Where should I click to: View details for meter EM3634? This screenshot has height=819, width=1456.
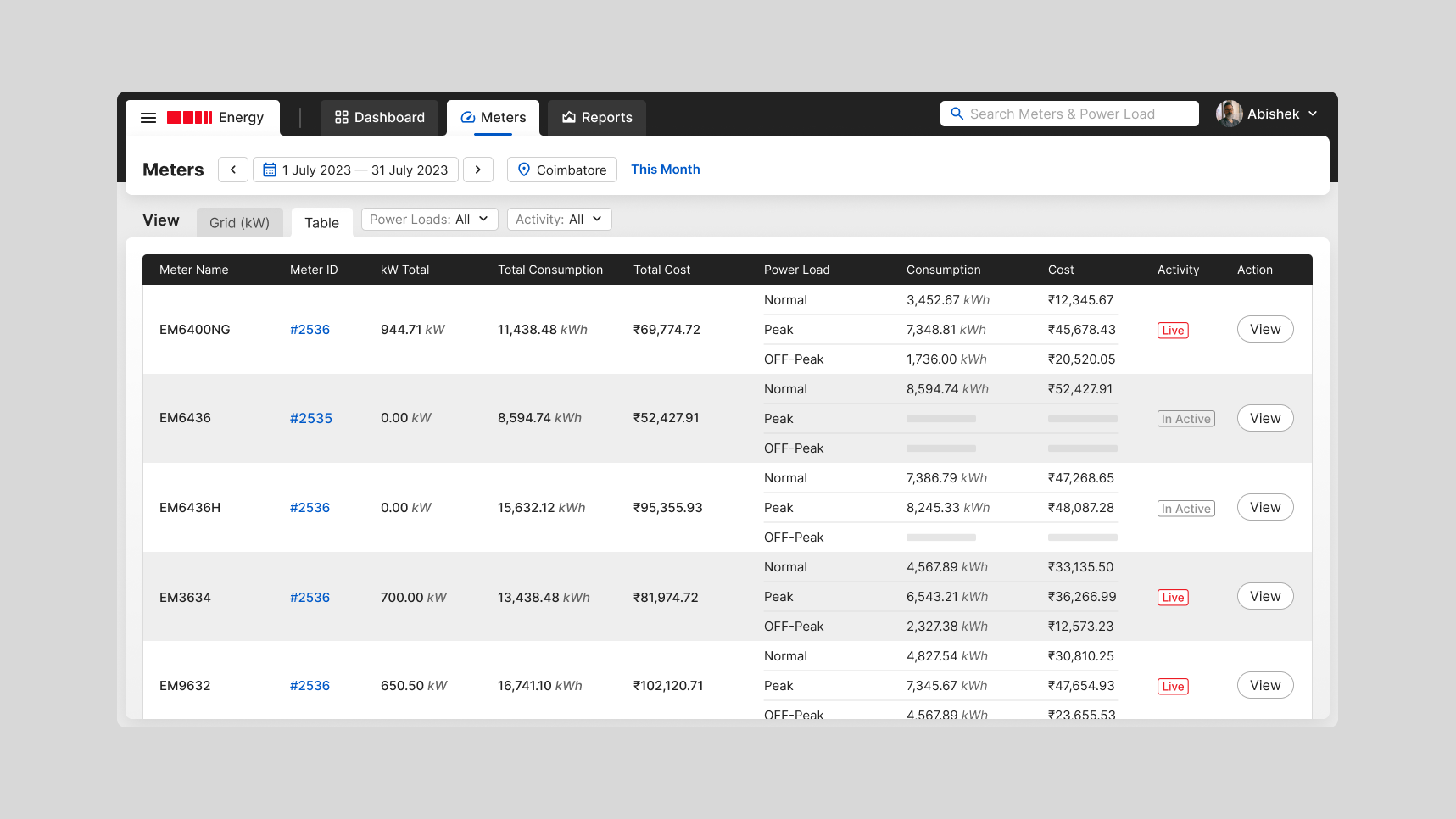(1264, 596)
